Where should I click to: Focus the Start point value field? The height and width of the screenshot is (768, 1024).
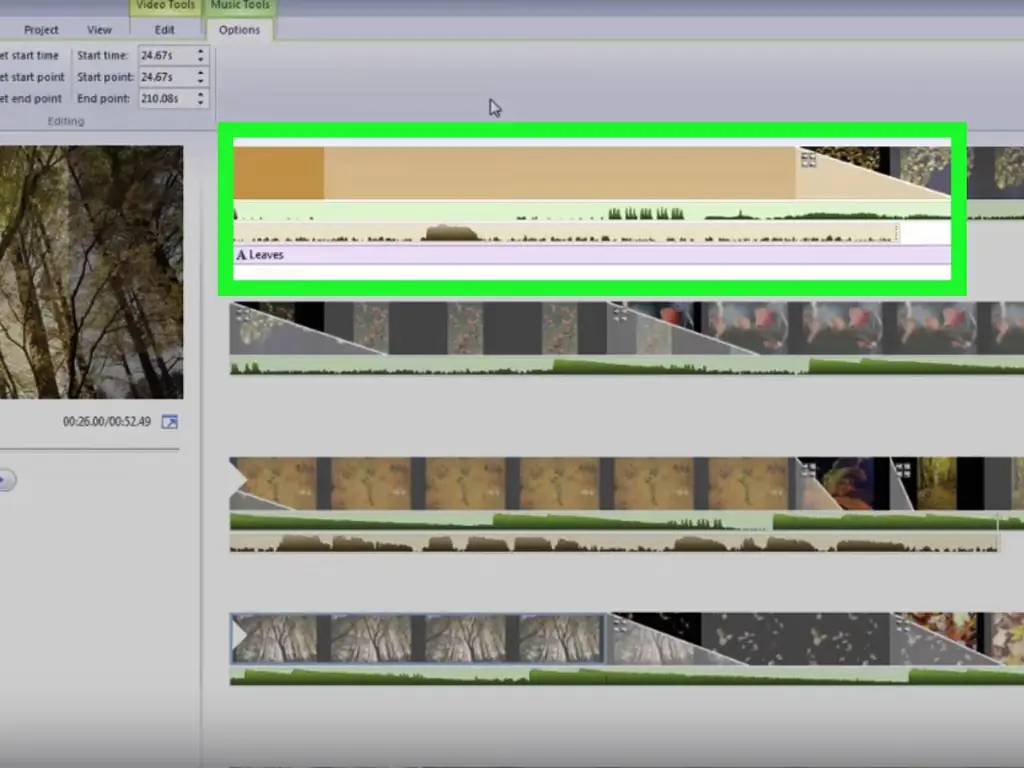coord(166,77)
